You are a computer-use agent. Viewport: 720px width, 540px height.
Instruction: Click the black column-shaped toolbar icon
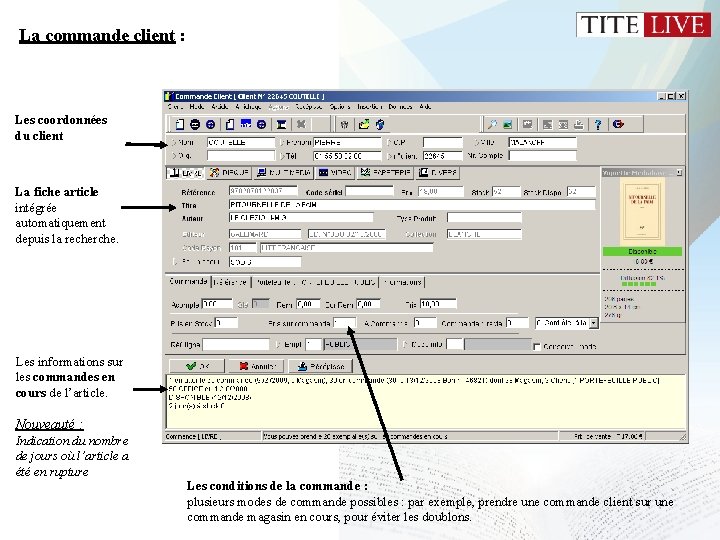[x=281, y=124]
